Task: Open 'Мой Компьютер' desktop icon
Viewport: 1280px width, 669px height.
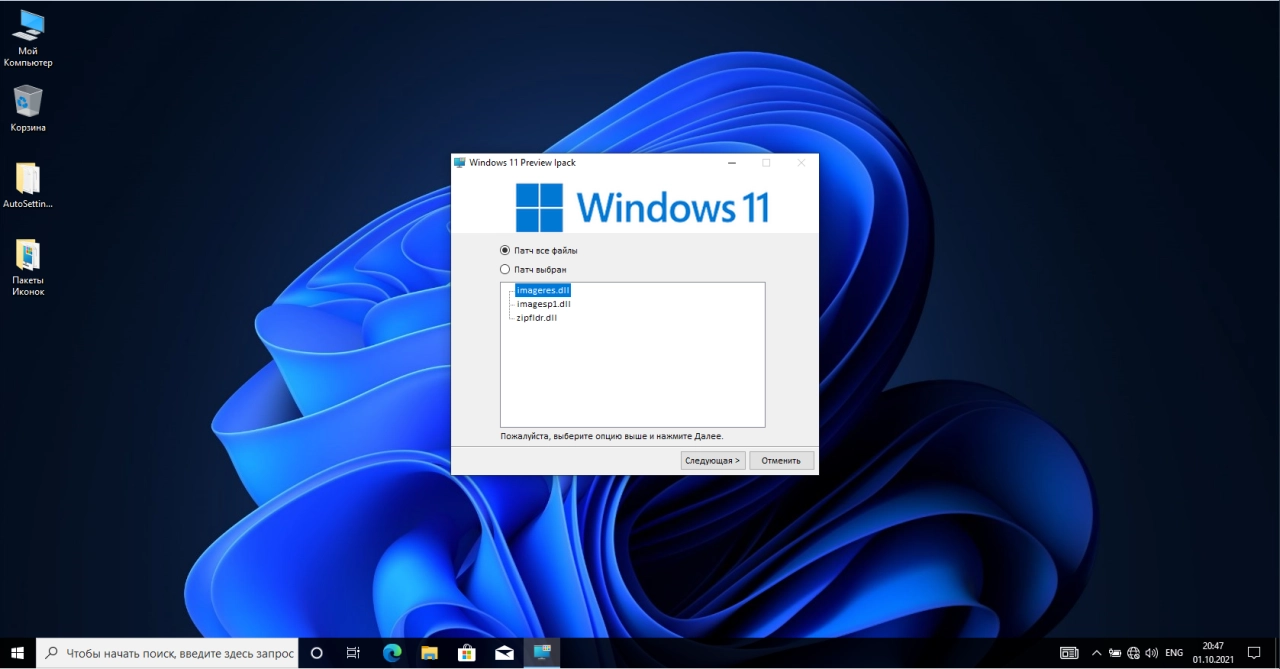Action: click(28, 39)
